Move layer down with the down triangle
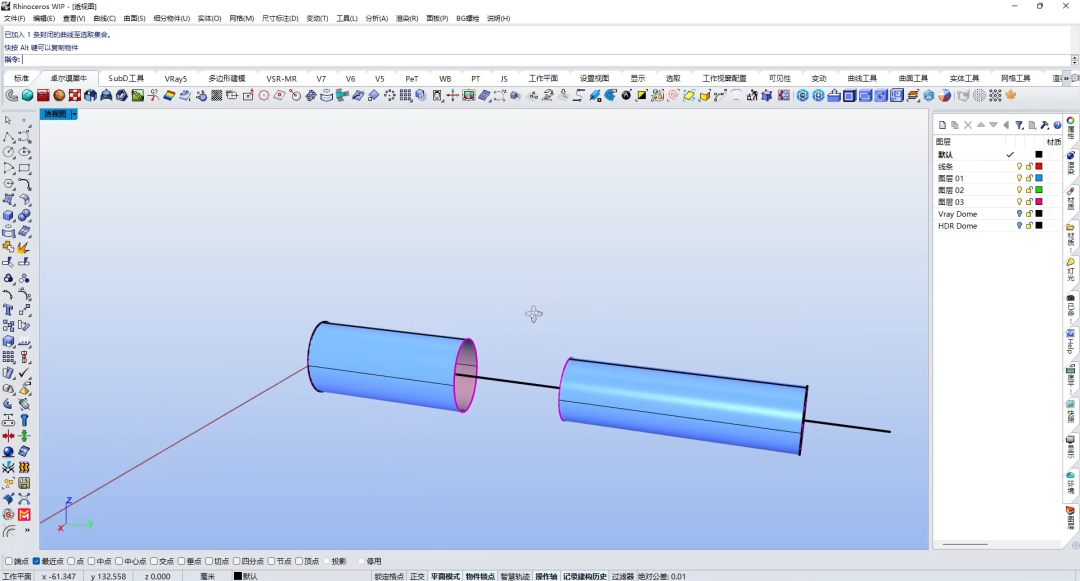The width and height of the screenshot is (1080, 581). pos(993,125)
